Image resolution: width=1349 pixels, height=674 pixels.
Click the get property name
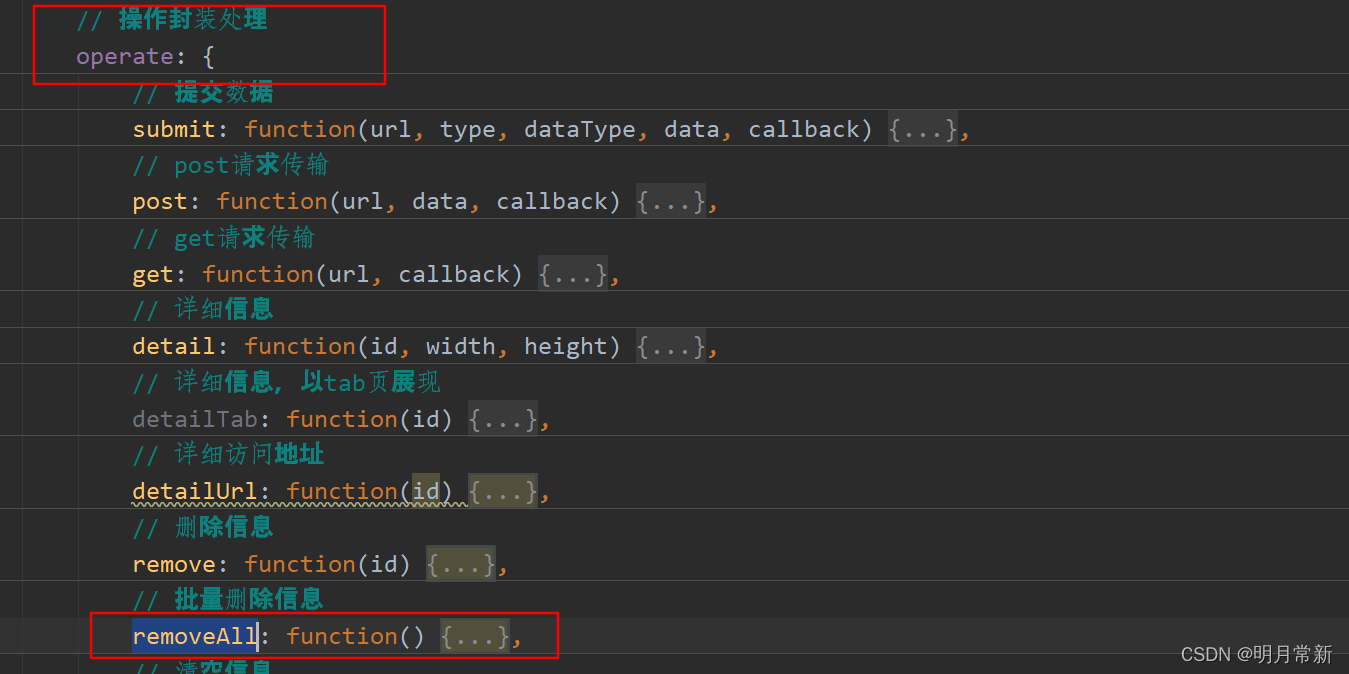(x=153, y=275)
